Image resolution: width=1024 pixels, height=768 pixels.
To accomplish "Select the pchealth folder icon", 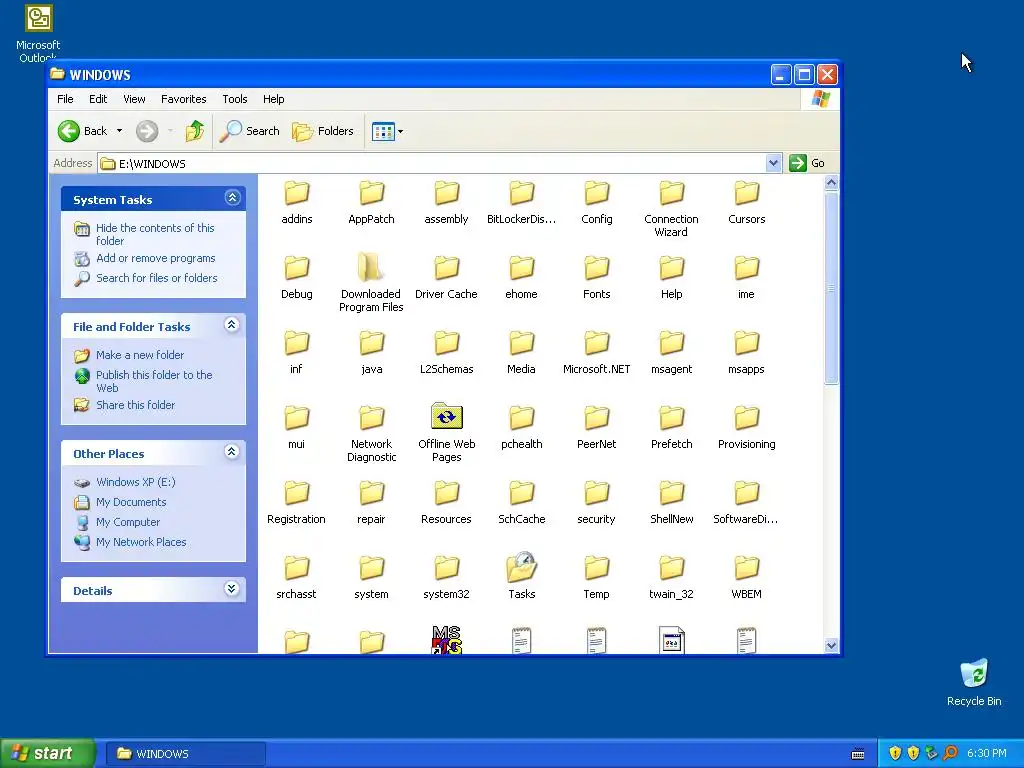I will tap(521, 417).
